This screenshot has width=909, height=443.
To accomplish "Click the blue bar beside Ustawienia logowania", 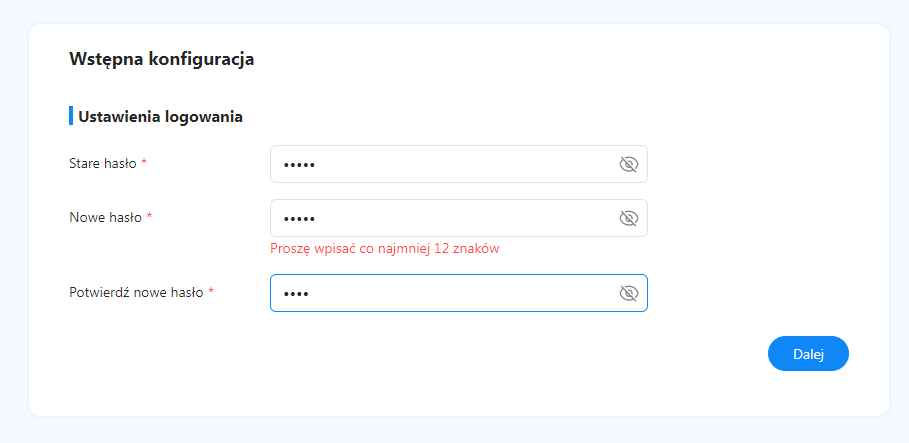I will coord(71,116).
